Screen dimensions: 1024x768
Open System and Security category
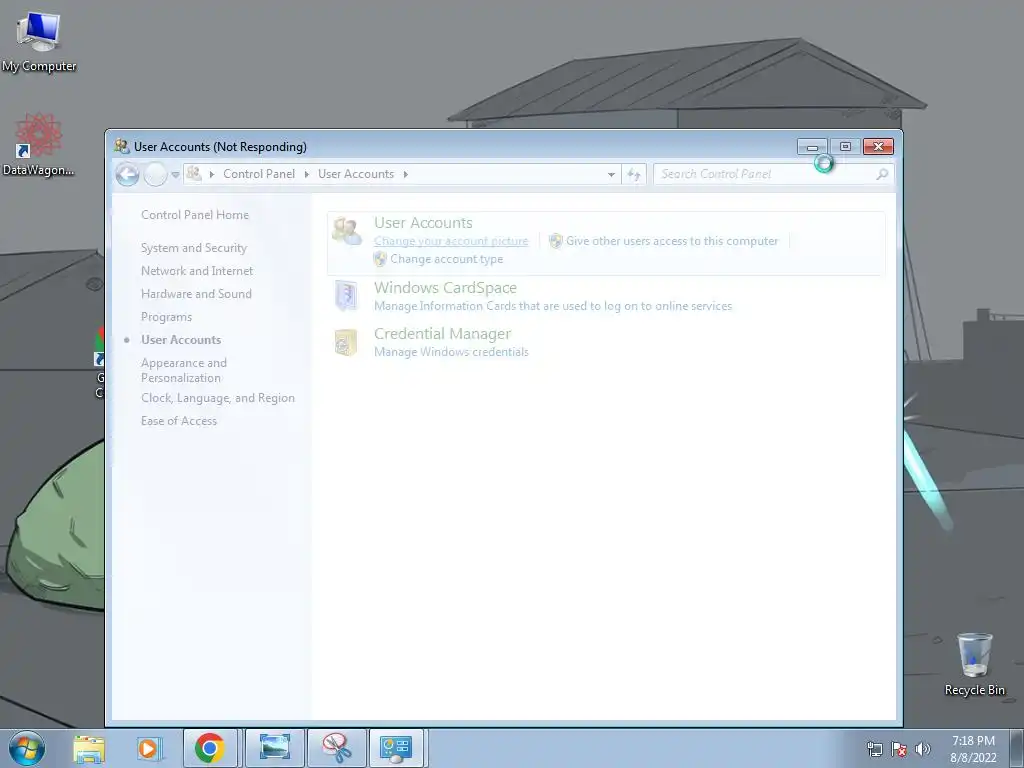194,248
